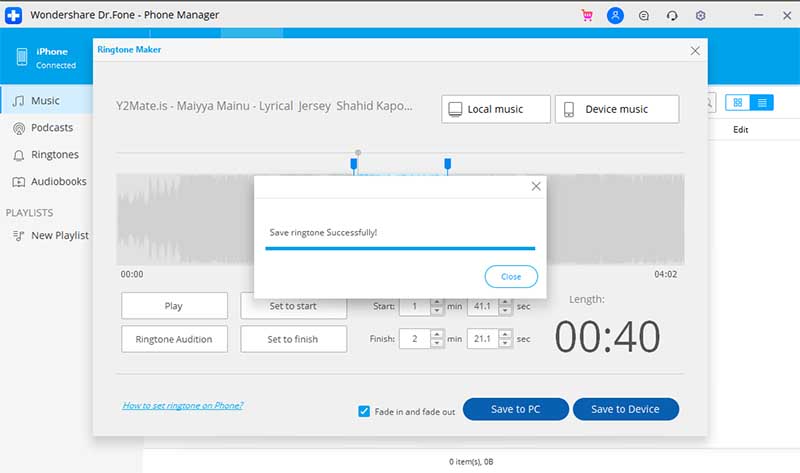Click the Start minutes field
Viewport: 800px width, 473px height.
(415, 306)
